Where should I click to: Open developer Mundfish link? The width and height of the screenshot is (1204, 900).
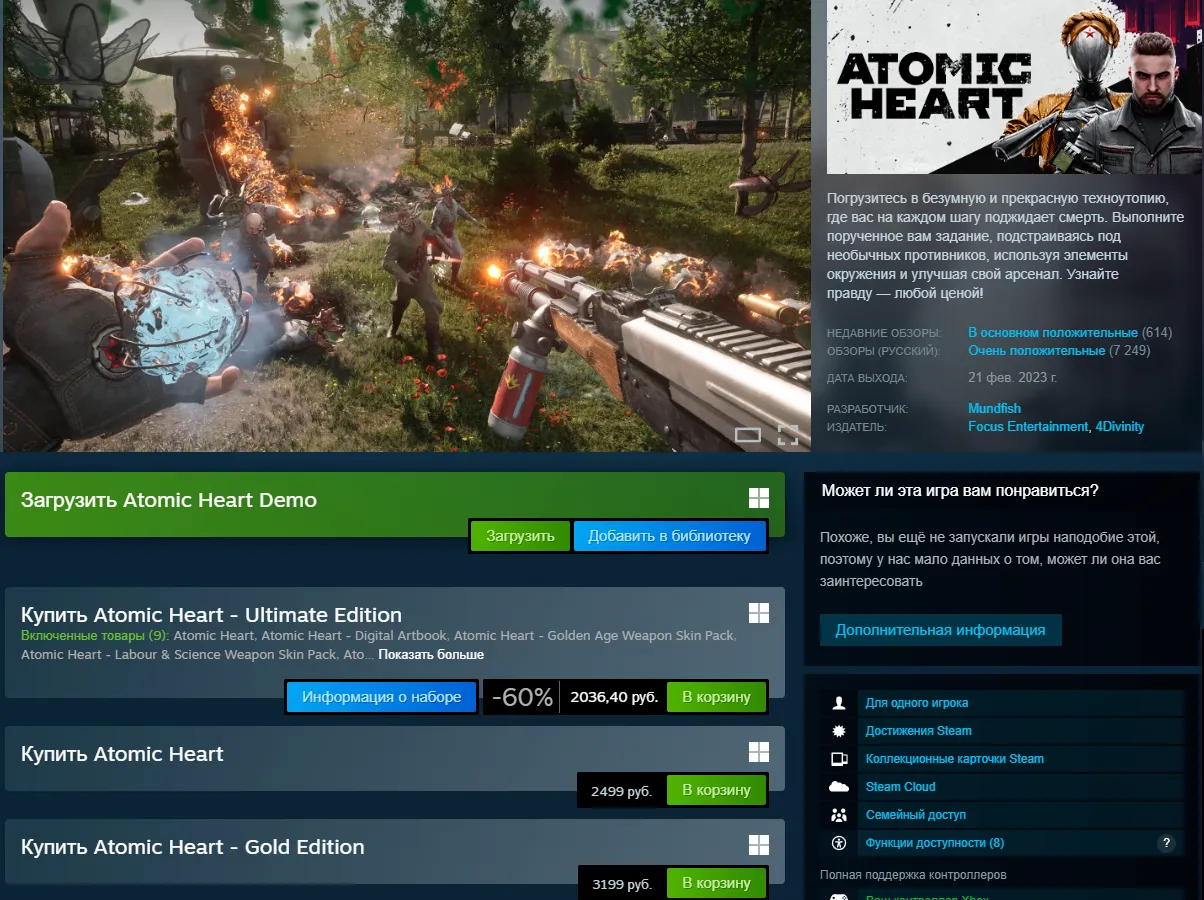pos(995,408)
